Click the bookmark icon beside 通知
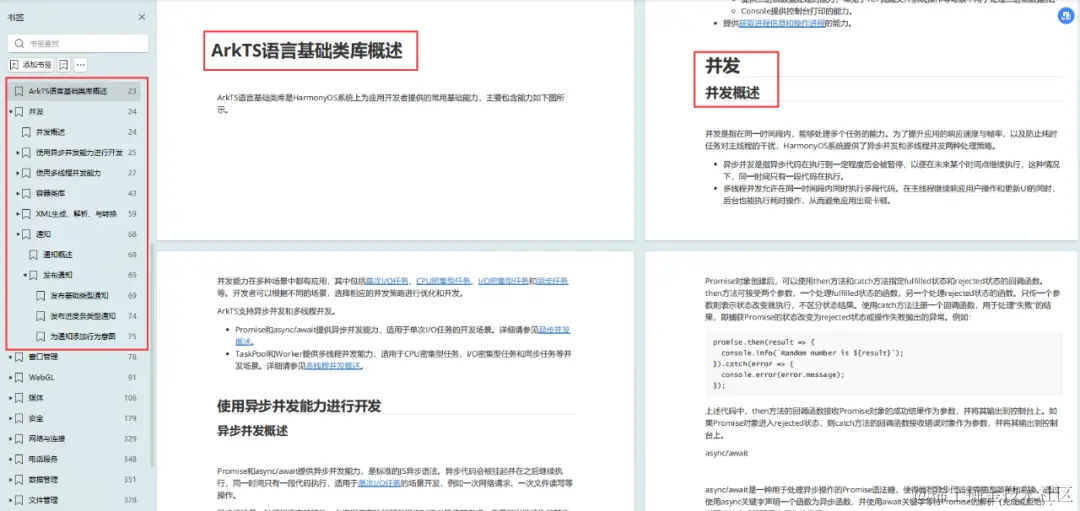 (x=25, y=234)
